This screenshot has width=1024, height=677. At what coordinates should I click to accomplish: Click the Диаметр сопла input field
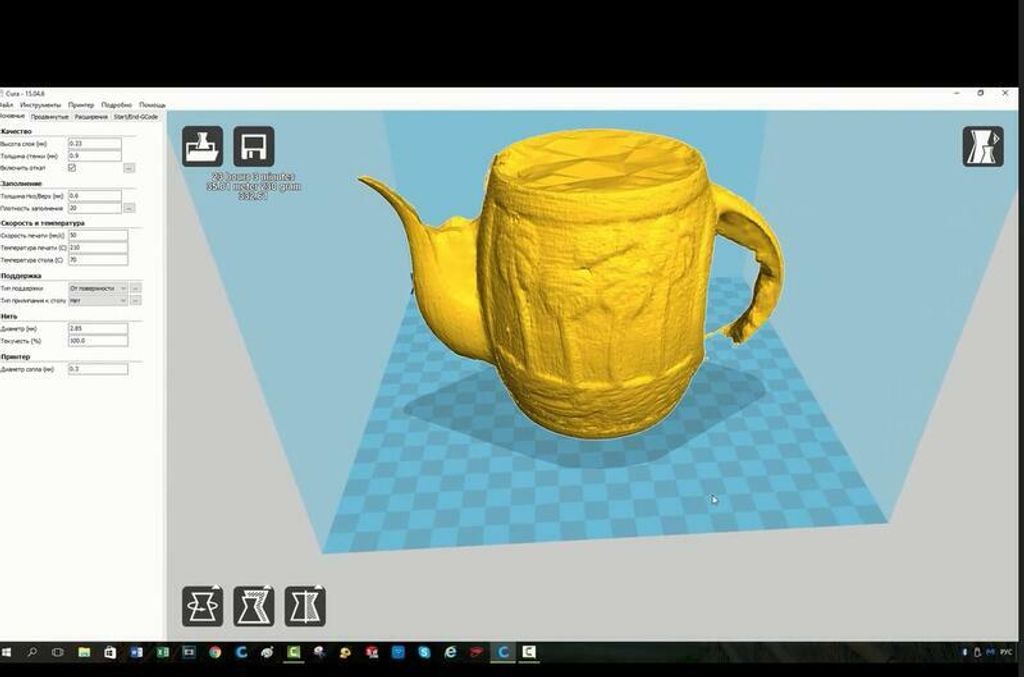[x=98, y=369]
